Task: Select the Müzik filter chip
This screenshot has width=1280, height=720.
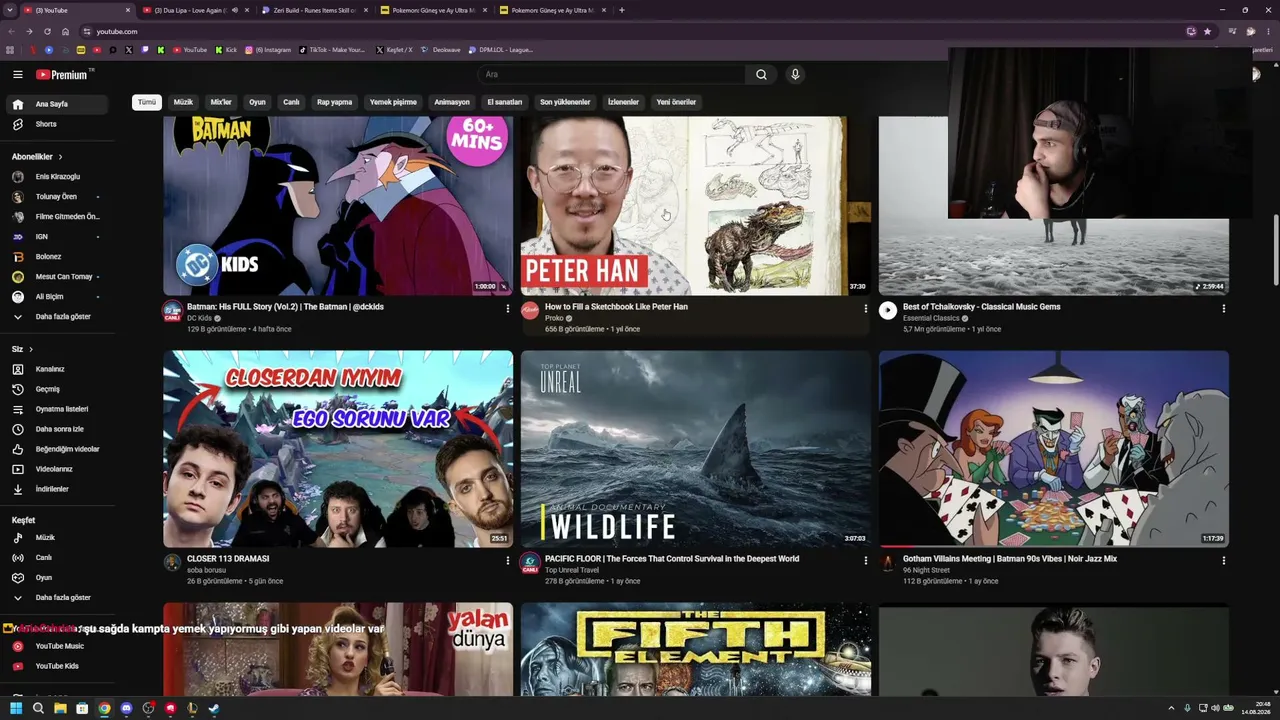Action: coord(183,102)
